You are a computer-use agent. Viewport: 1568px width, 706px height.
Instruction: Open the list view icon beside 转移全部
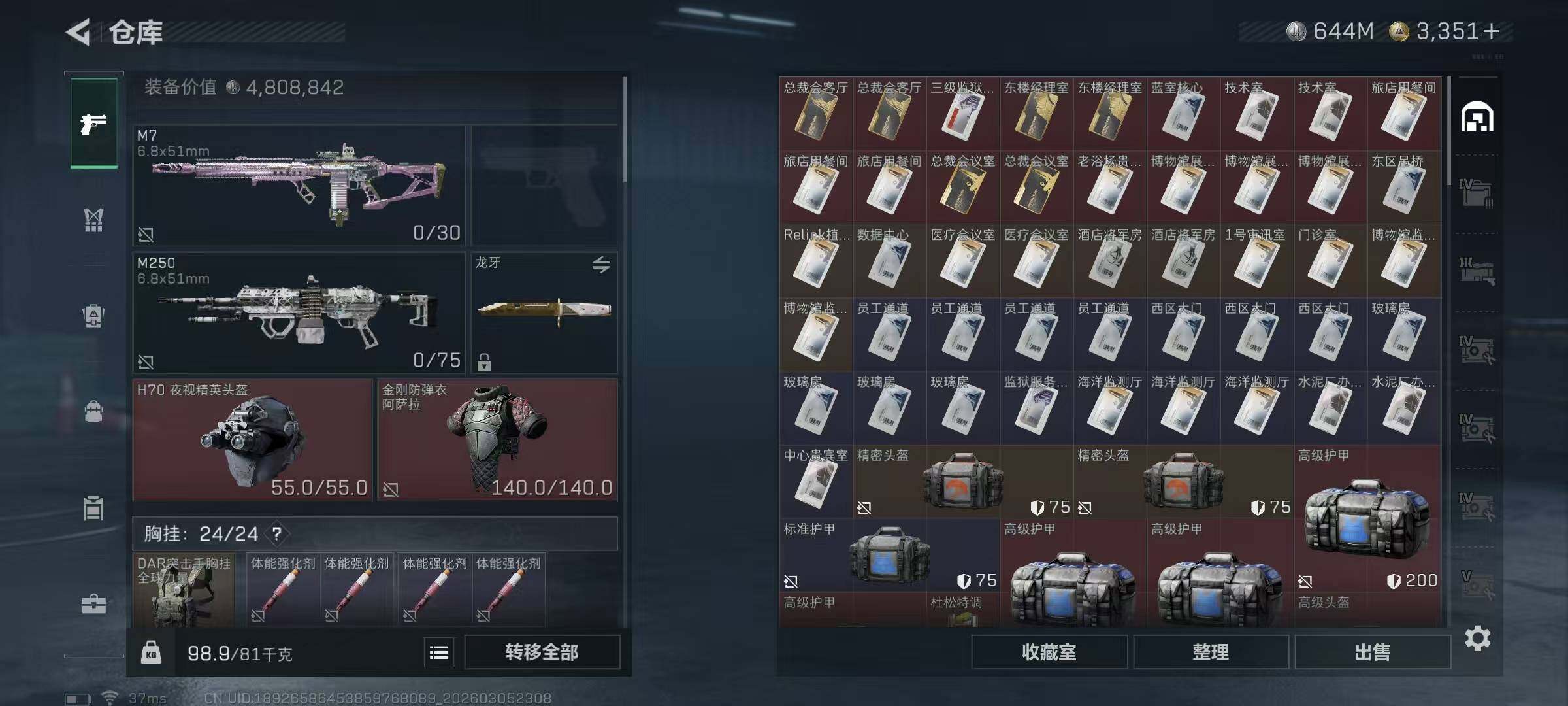pos(439,652)
